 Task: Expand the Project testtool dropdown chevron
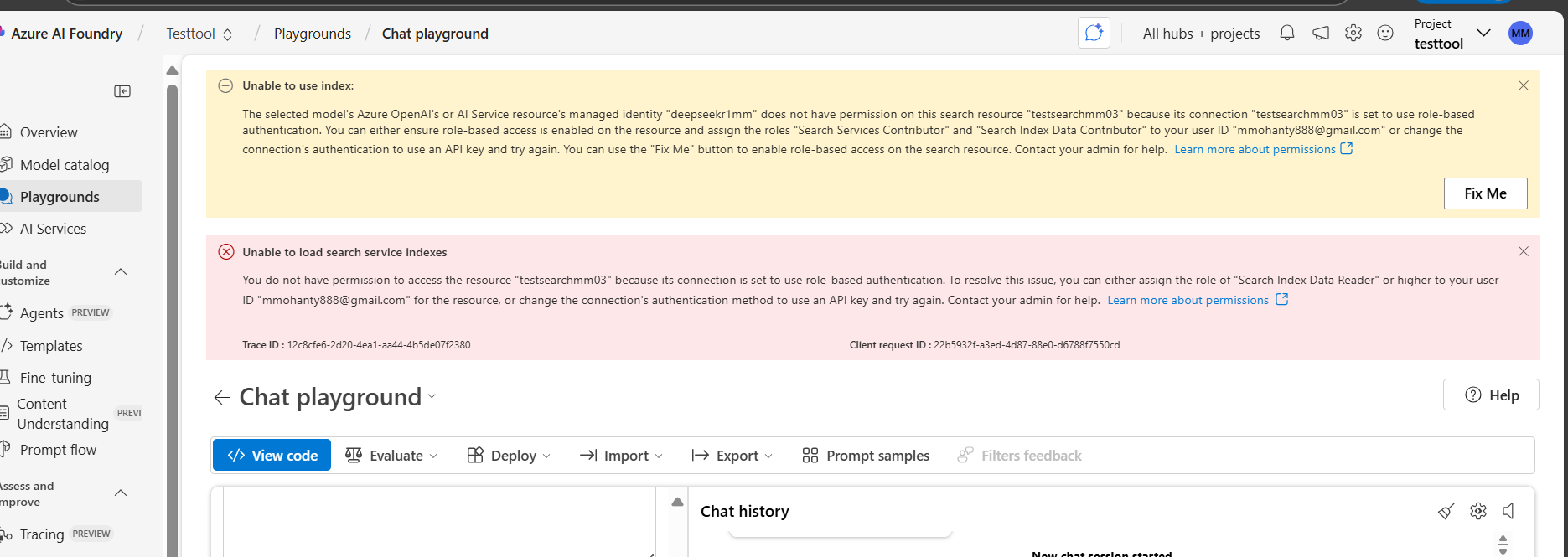click(x=1483, y=34)
